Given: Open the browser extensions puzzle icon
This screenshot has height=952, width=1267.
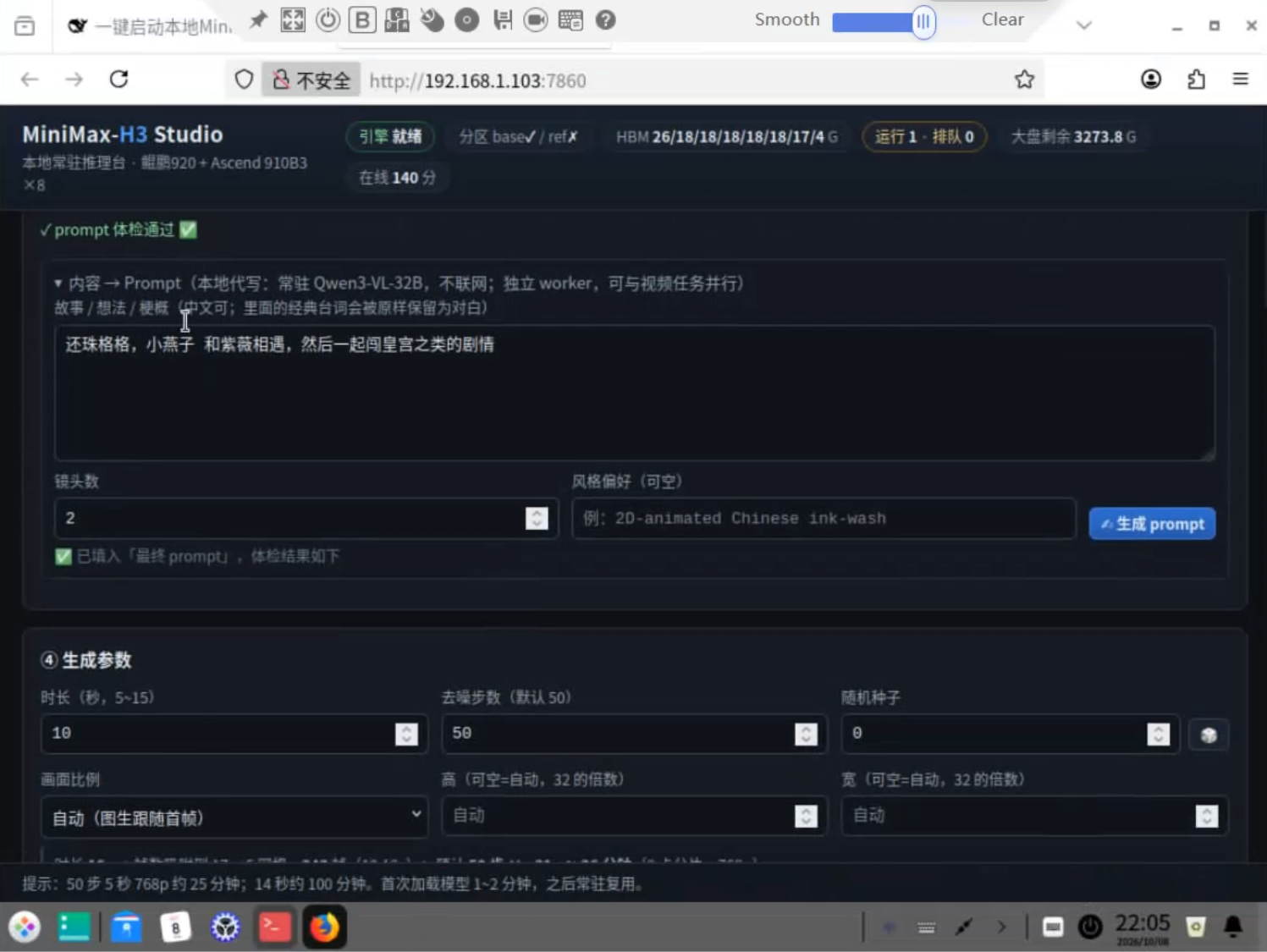Looking at the screenshot, I should click(1196, 80).
